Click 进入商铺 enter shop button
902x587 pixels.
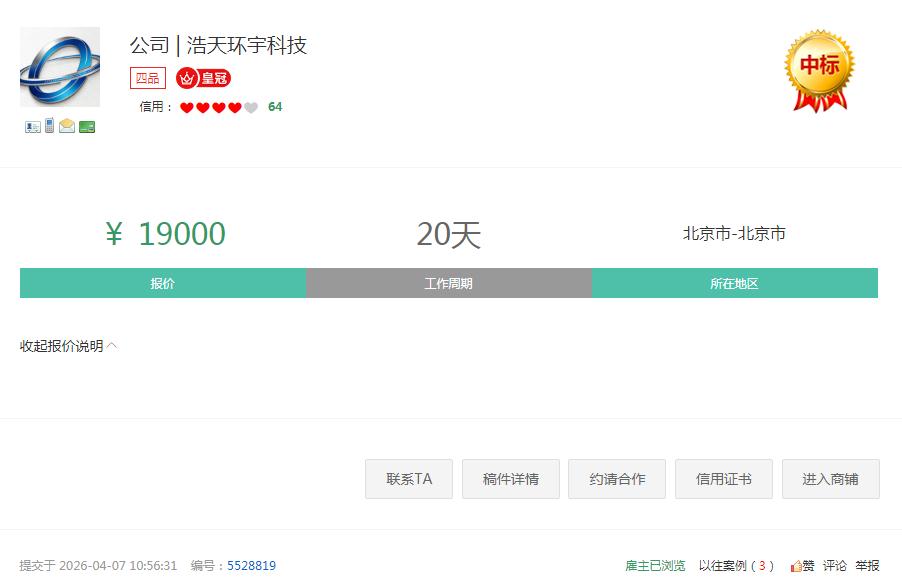[831, 479]
